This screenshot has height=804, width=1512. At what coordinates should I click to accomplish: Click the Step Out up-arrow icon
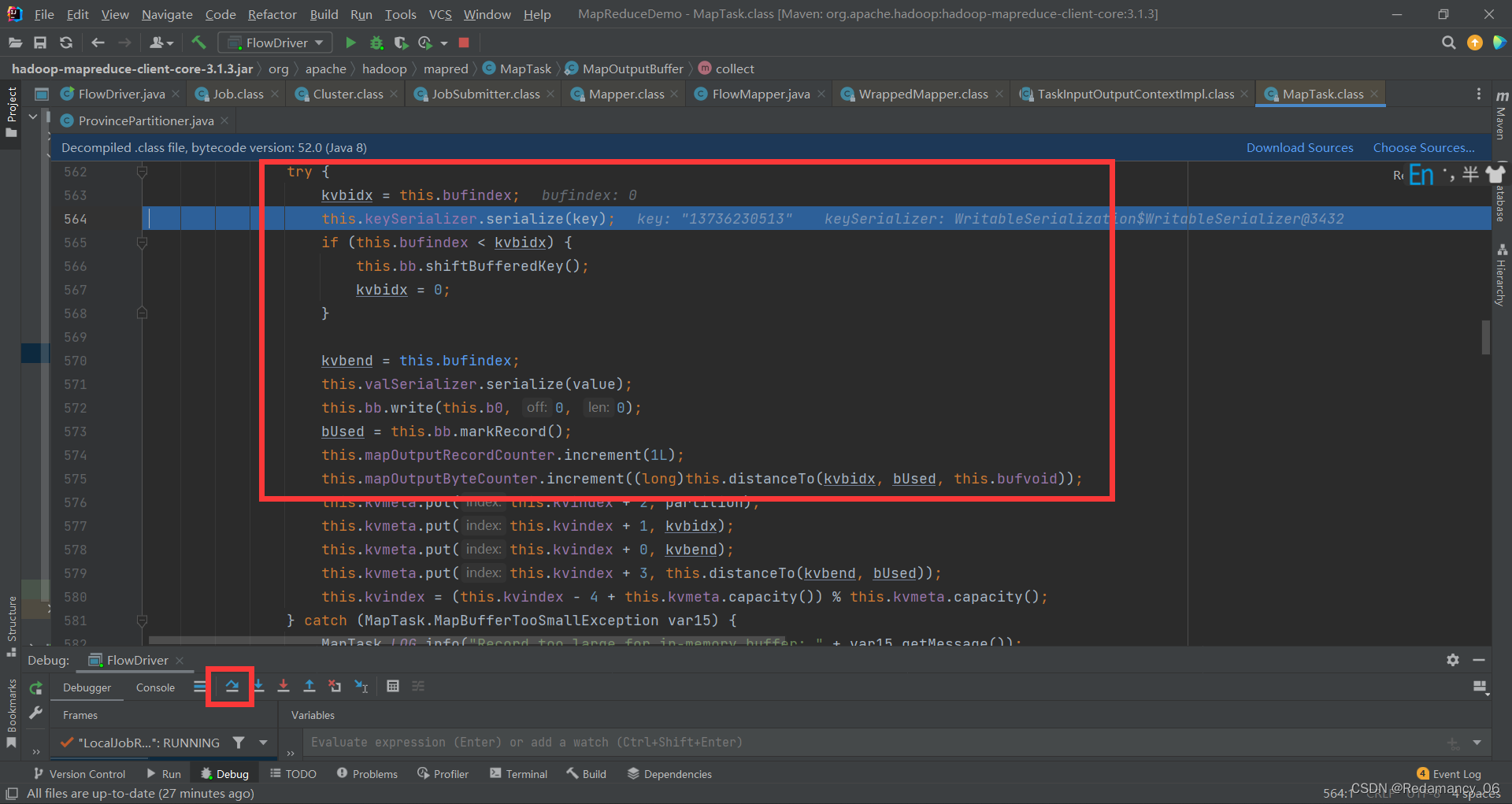pyautogui.click(x=309, y=687)
